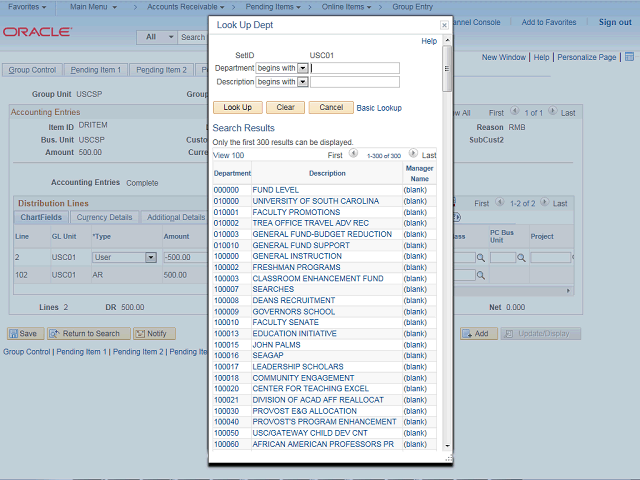The image size is (640, 480).
Task: Show next results arrow in lookup grid
Action: (x=413, y=153)
